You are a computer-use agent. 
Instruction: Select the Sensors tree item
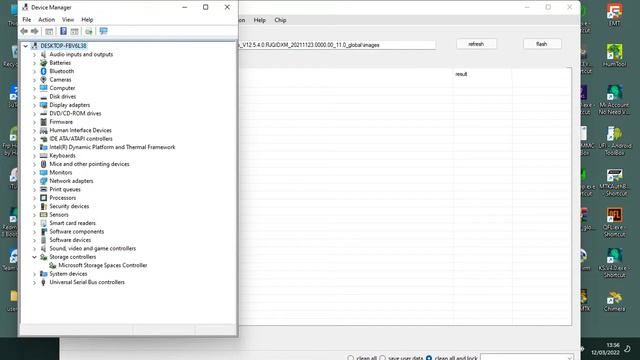pos(59,215)
